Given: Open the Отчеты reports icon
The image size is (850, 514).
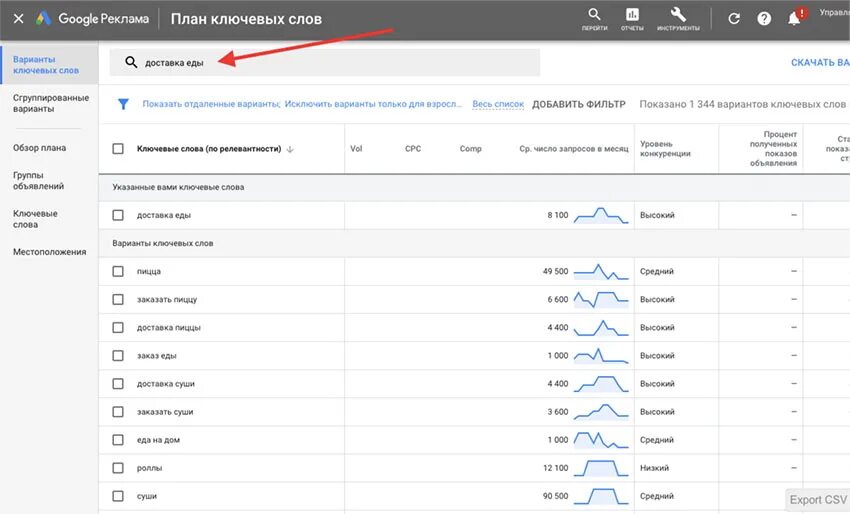Looking at the screenshot, I should (x=632, y=15).
